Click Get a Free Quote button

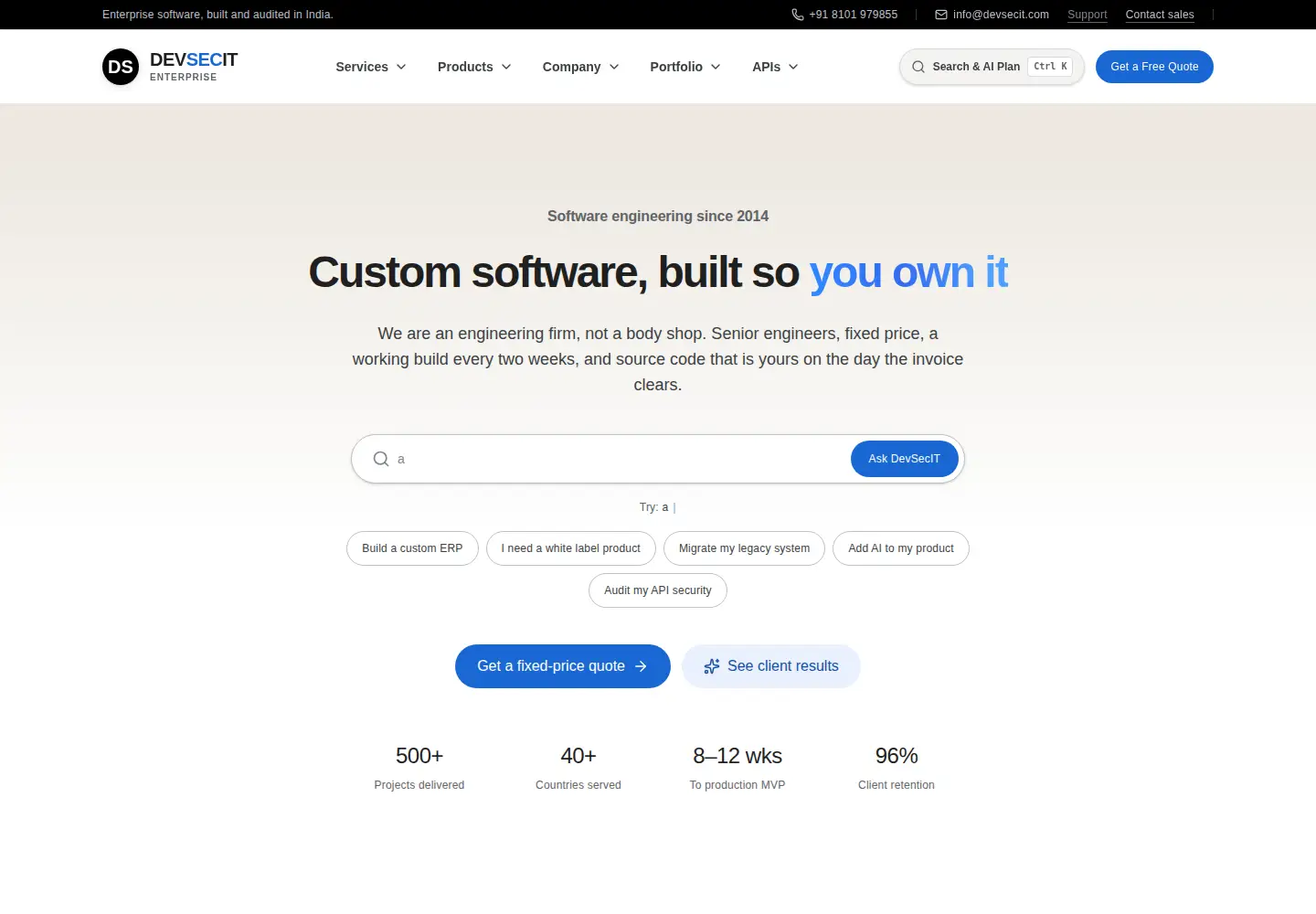[x=1154, y=67]
